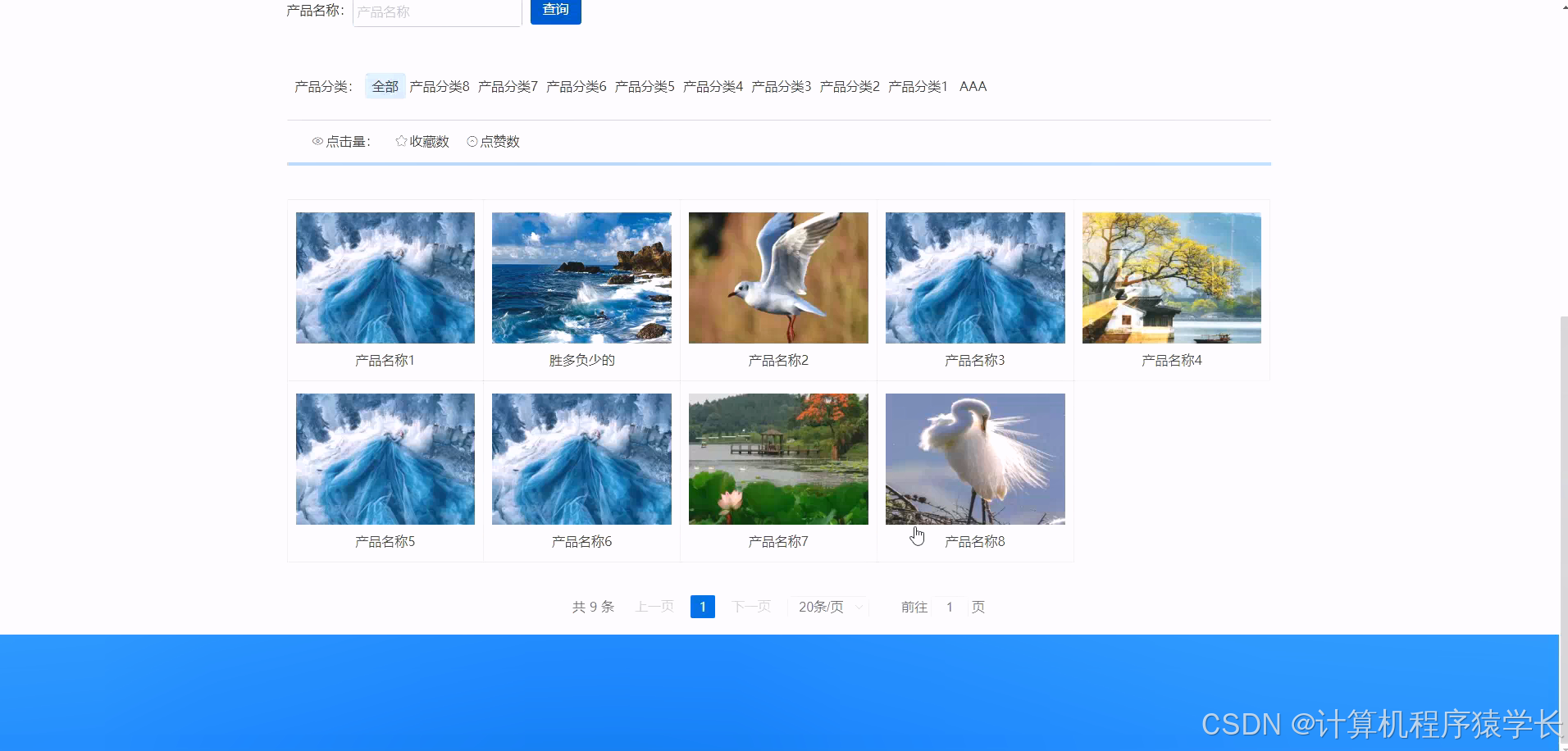The width and height of the screenshot is (1568, 751).
Task: Click the 下一页 next page control
Action: click(750, 607)
